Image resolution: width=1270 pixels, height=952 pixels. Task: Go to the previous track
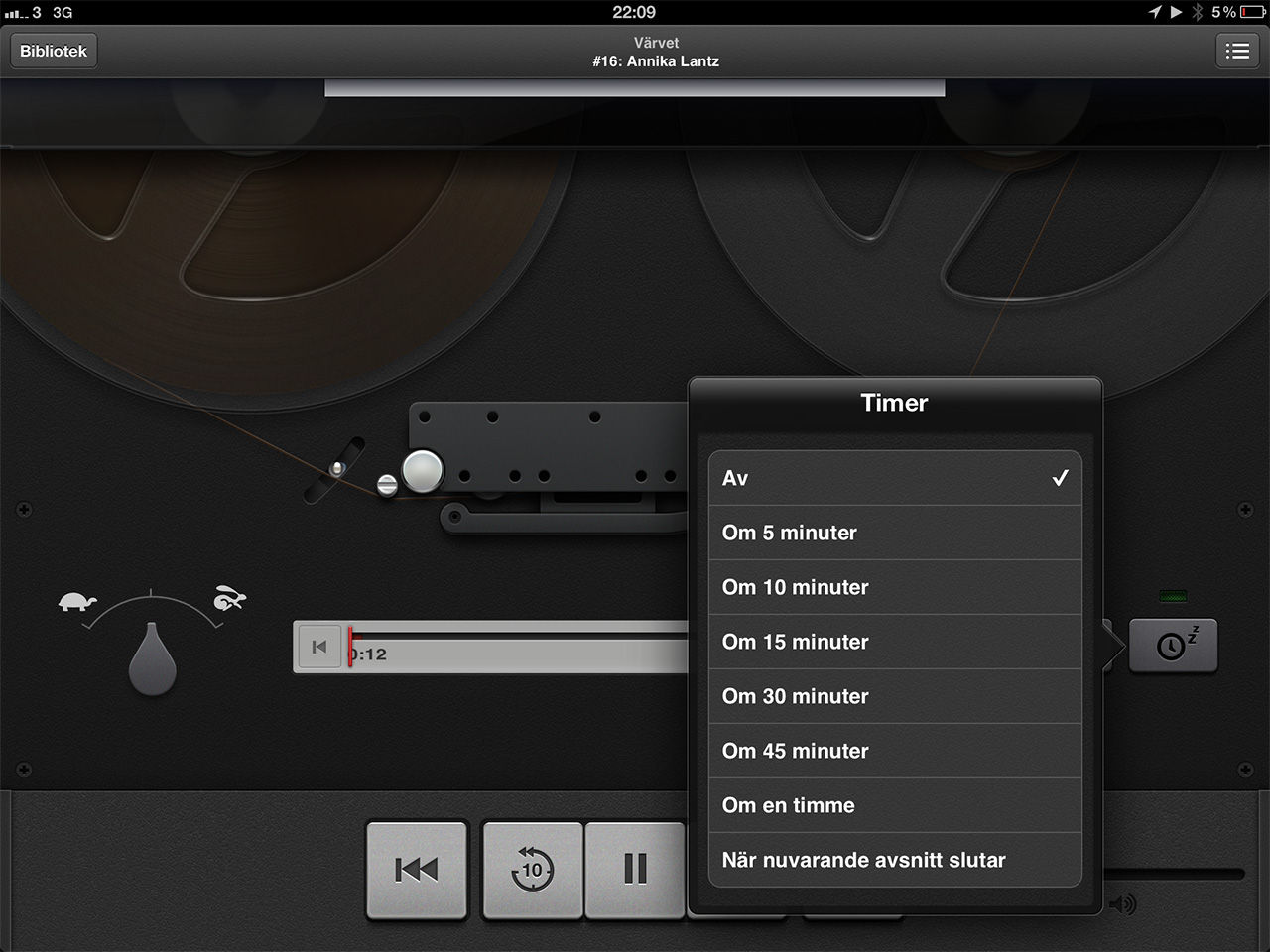pos(417,870)
